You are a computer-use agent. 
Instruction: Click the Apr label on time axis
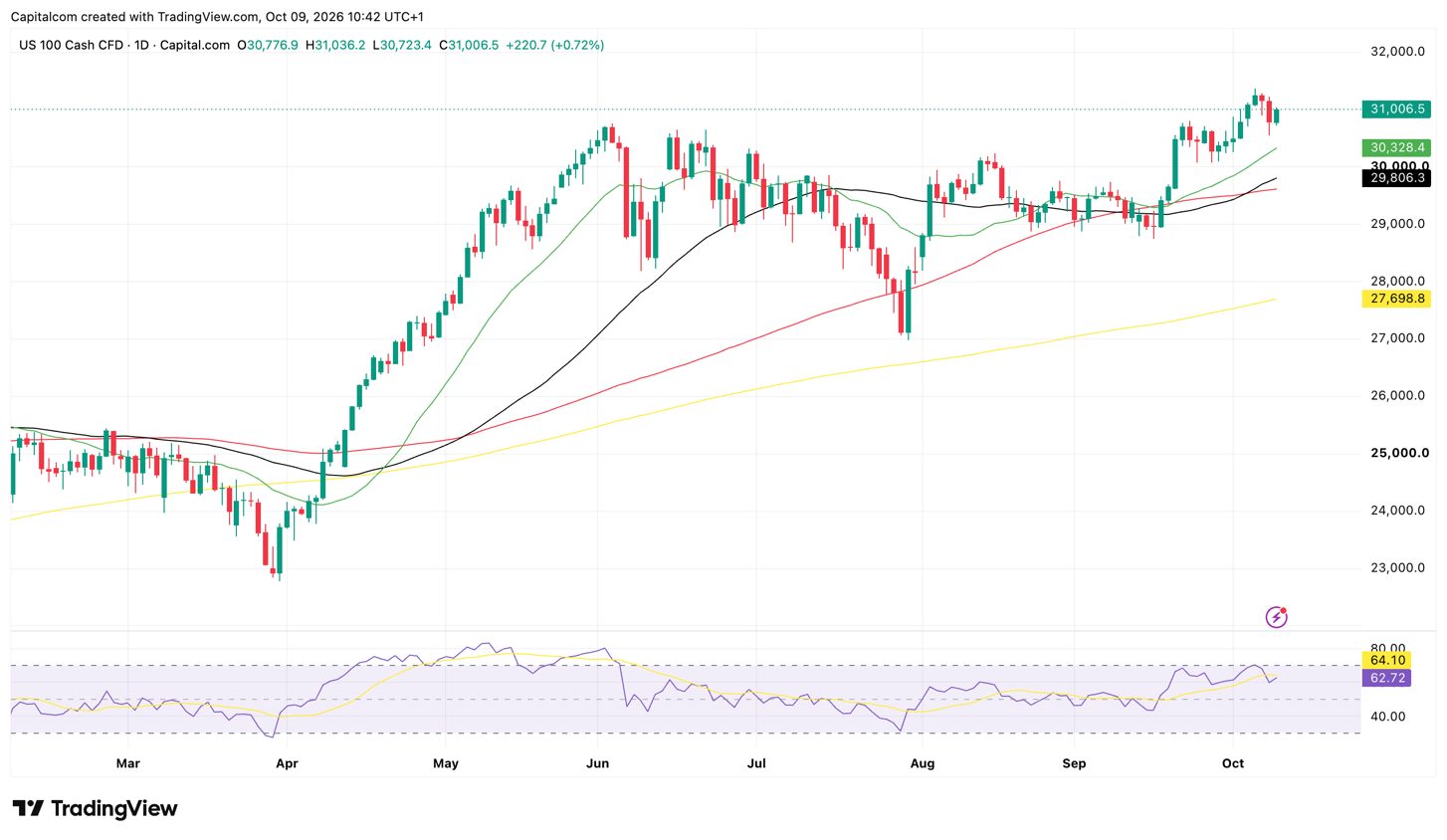click(x=287, y=763)
